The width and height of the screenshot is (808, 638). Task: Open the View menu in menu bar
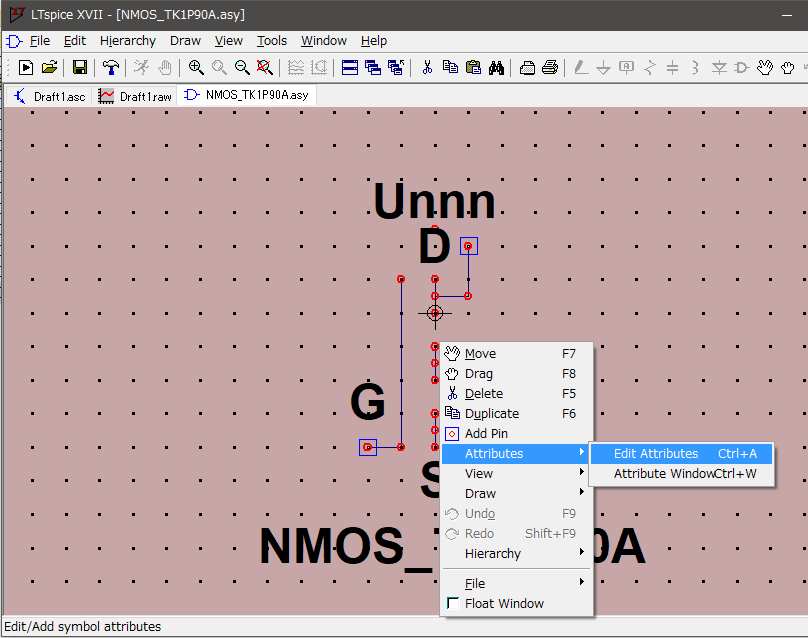(229, 41)
